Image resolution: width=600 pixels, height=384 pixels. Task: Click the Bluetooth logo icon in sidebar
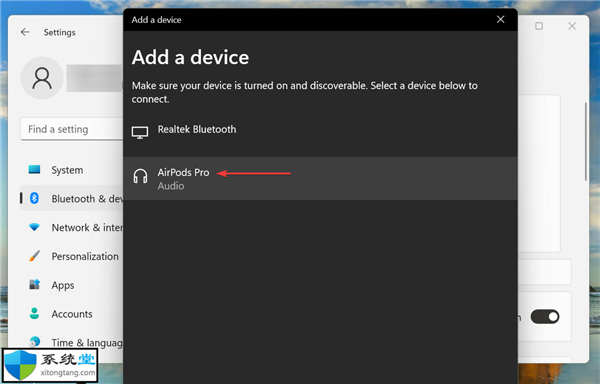(34, 198)
